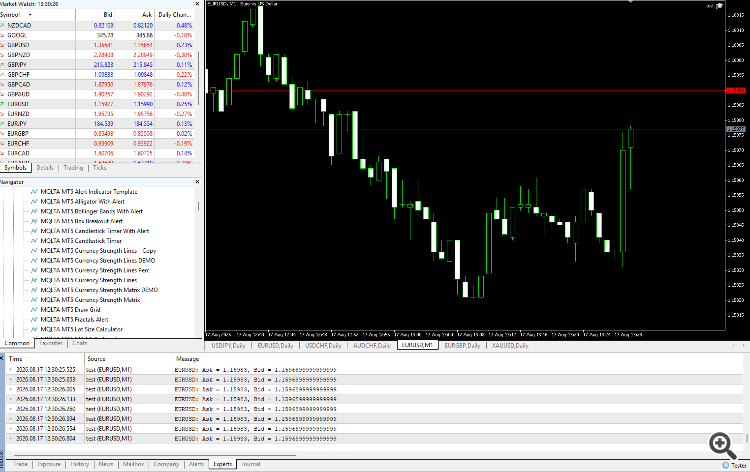Select the log entry at 12:30:25.525
The height and width of the screenshot is (472, 750).
pos(375,370)
